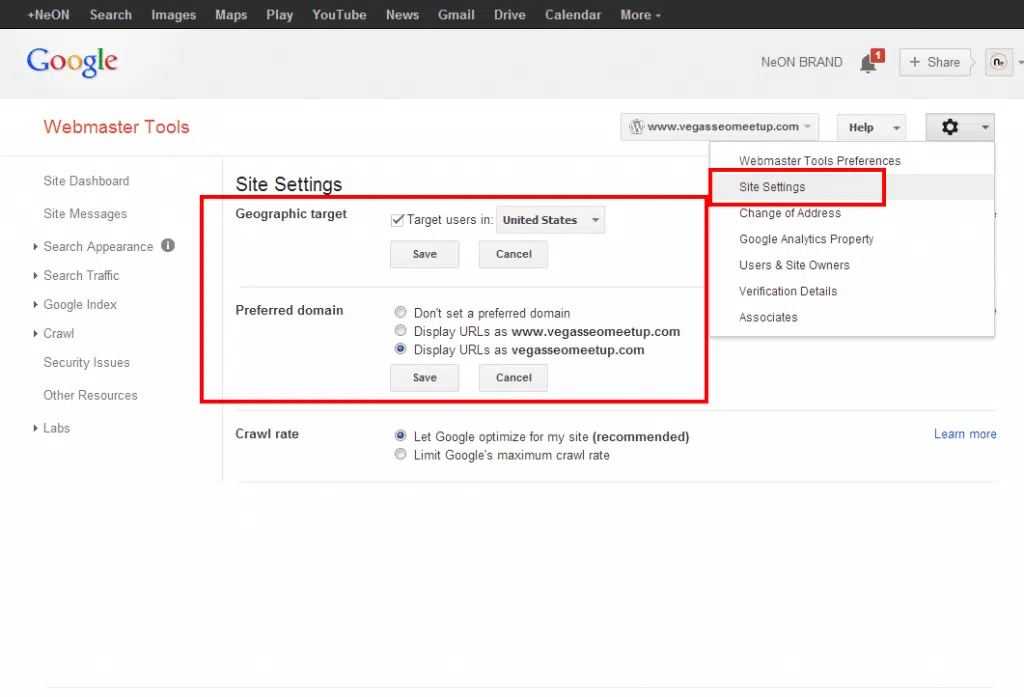Open News in the top bar

pyautogui.click(x=402, y=14)
